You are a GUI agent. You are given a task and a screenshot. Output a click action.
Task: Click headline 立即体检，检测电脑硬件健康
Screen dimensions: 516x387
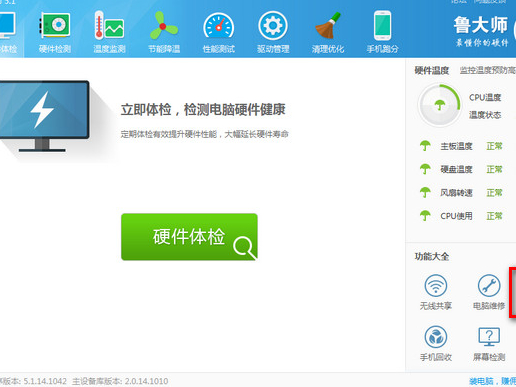tap(203, 109)
